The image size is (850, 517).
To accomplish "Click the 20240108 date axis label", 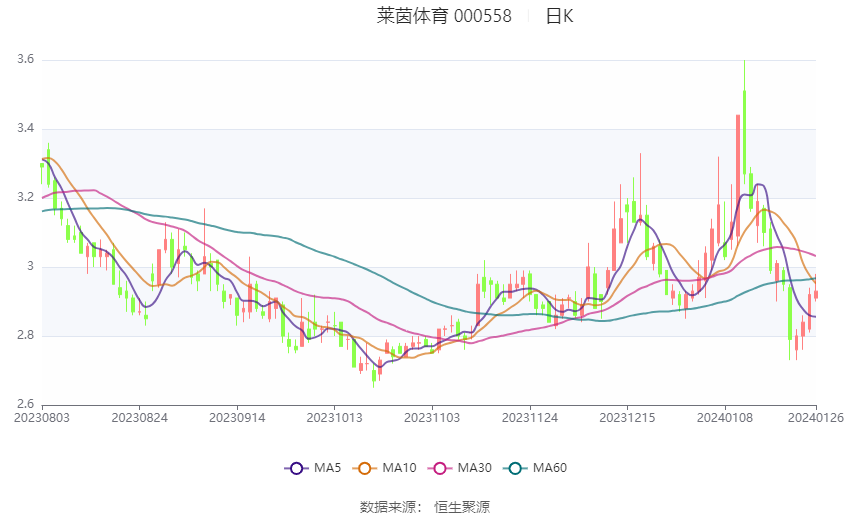I will [x=725, y=418].
